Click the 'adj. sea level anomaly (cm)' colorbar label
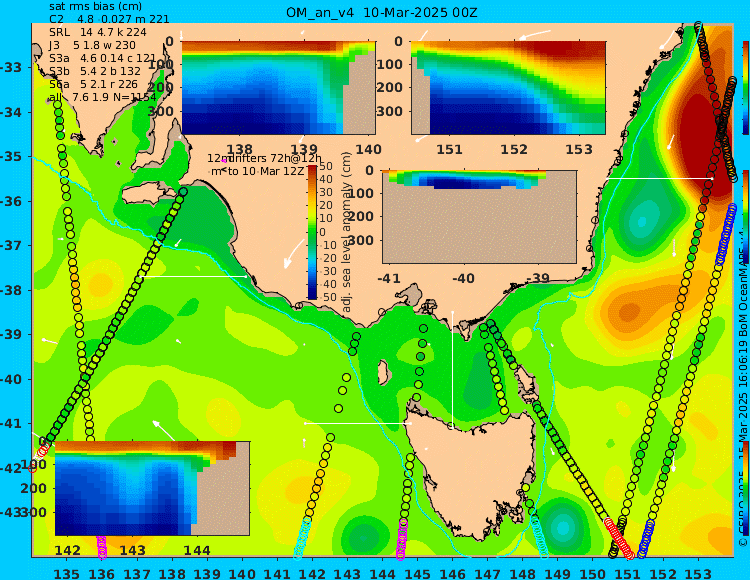 pyautogui.click(x=347, y=232)
